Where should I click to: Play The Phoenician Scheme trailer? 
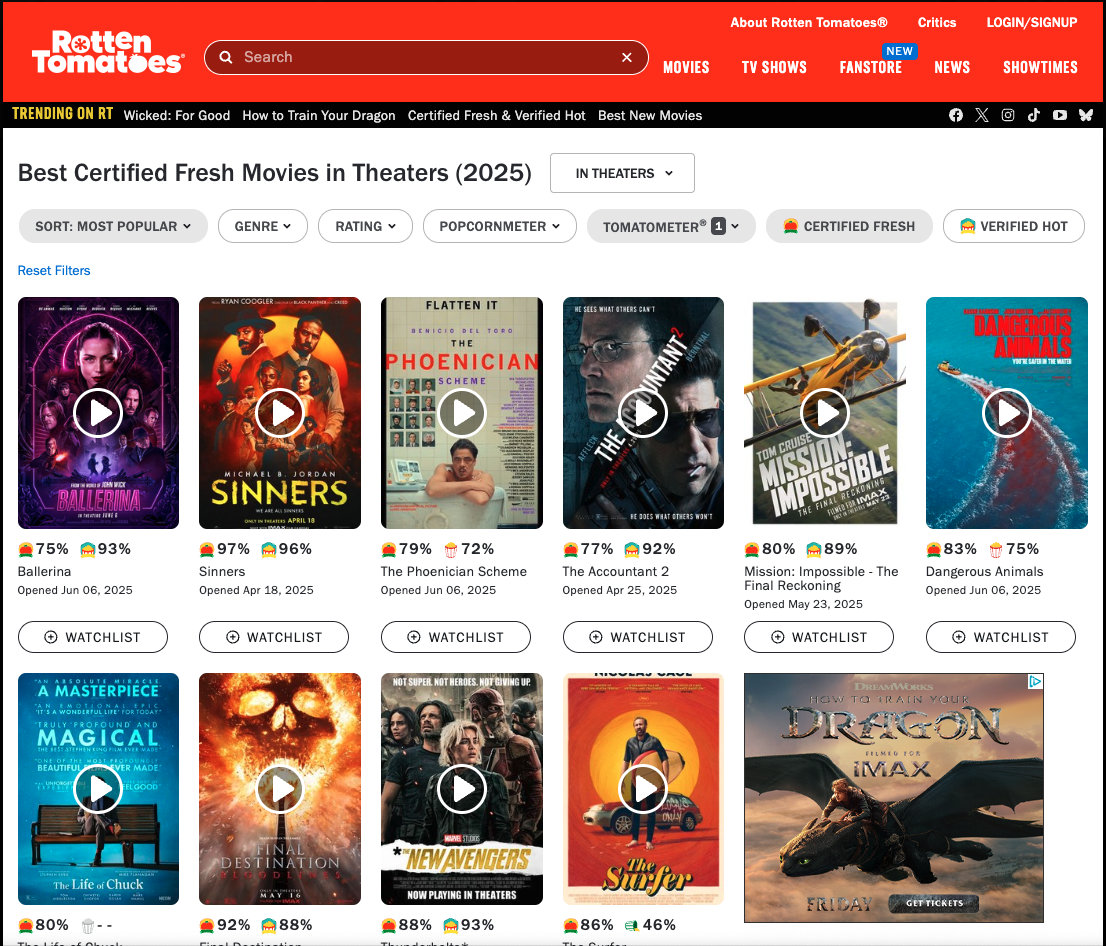pyautogui.click(x=462, y=413)
